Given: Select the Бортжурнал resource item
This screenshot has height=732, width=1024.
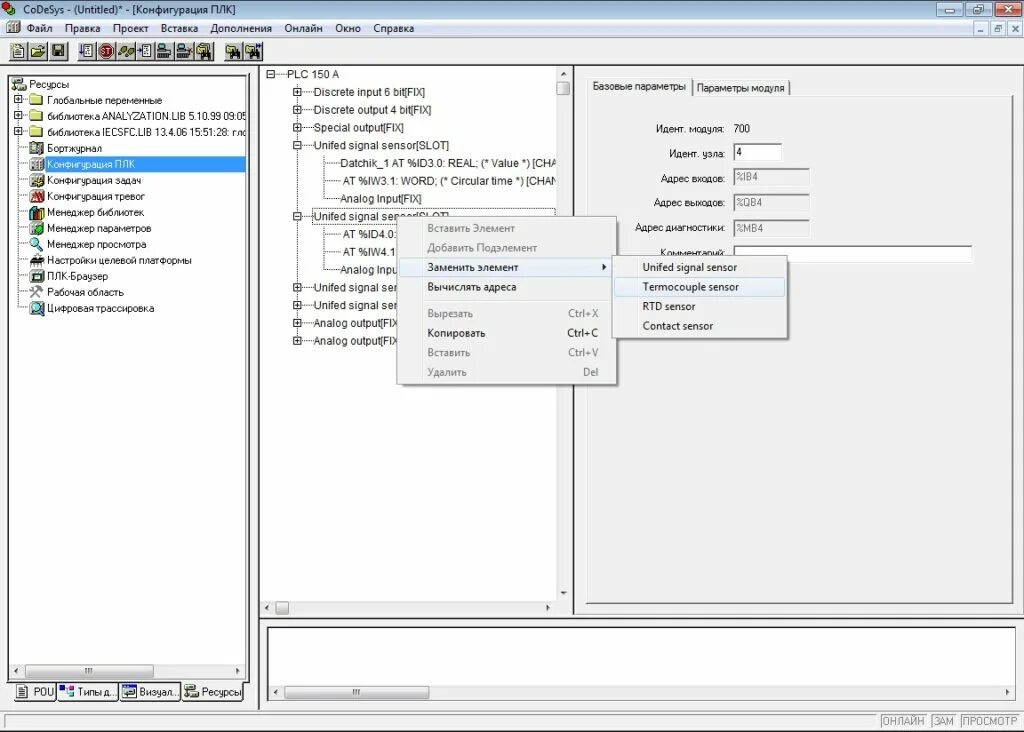Looking at the screenshot, I should coord(74,148).
